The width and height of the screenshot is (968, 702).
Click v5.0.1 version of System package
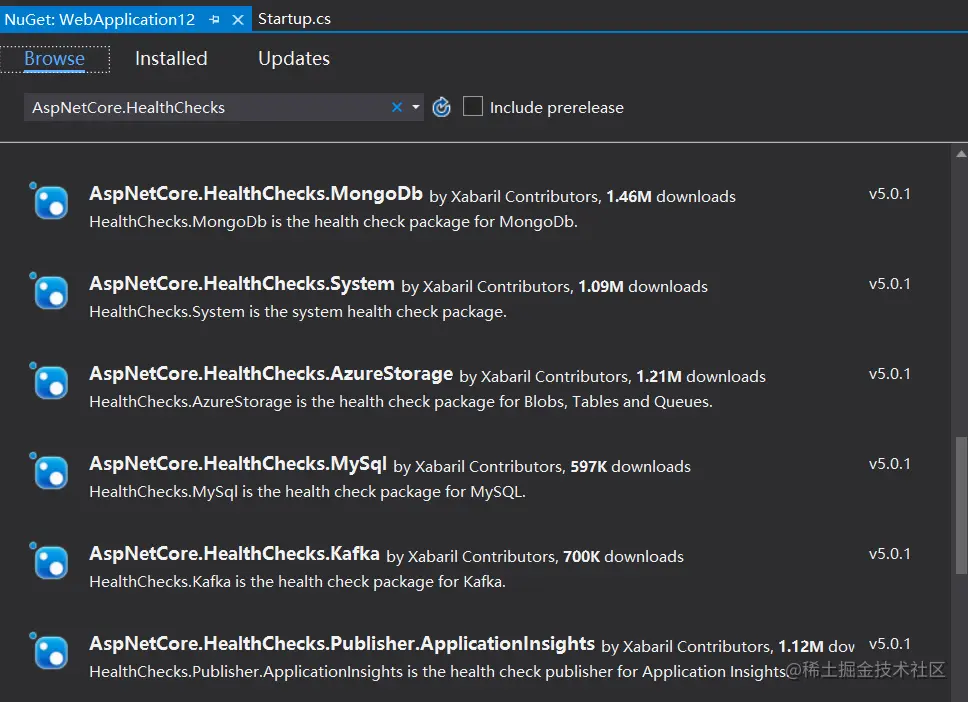coord(890,284)
